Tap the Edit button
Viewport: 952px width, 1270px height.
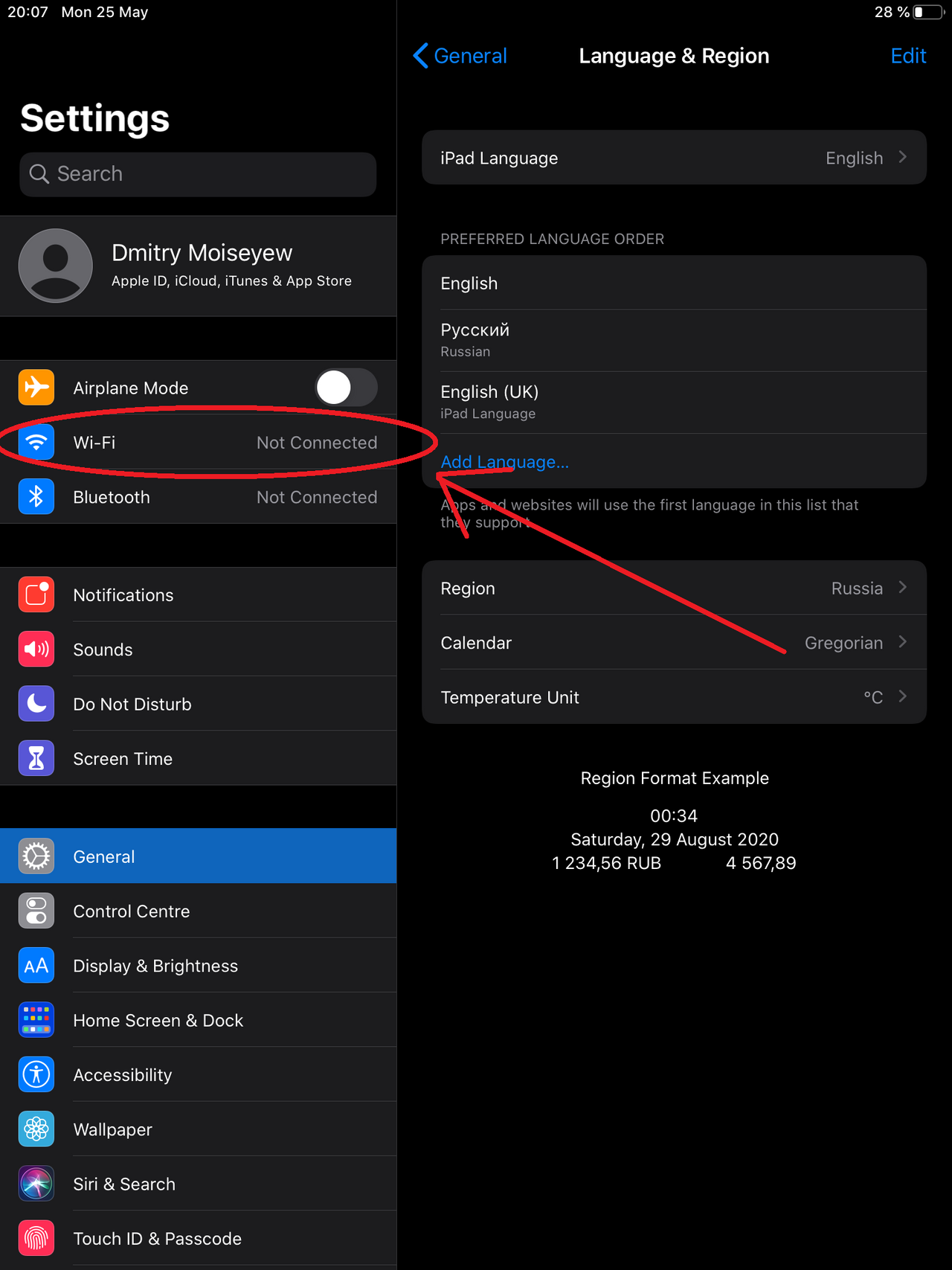click(908, 56)
